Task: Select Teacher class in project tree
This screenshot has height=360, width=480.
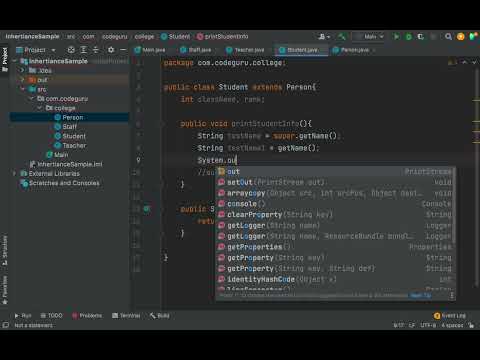Action: pyautogui.click(x=74, y=145)
